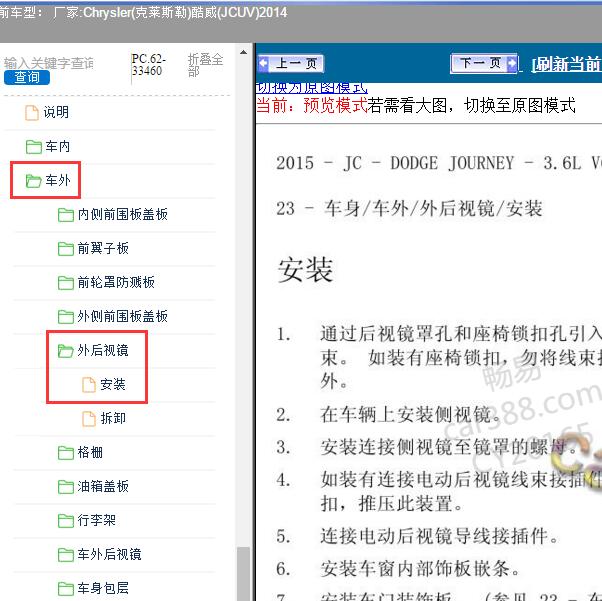Click the large 安装 heading in document
This screenshot has width=602, height=601.
coord(305,270)
